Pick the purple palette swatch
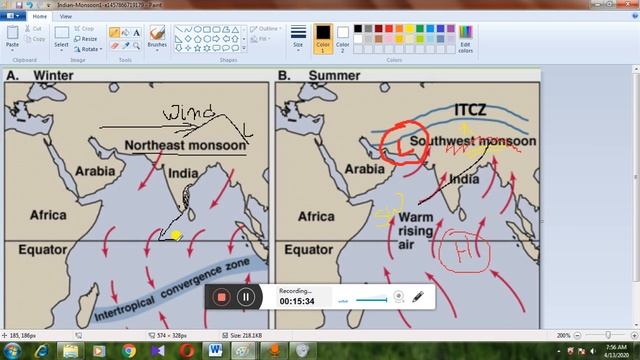 tap(451, 29)
